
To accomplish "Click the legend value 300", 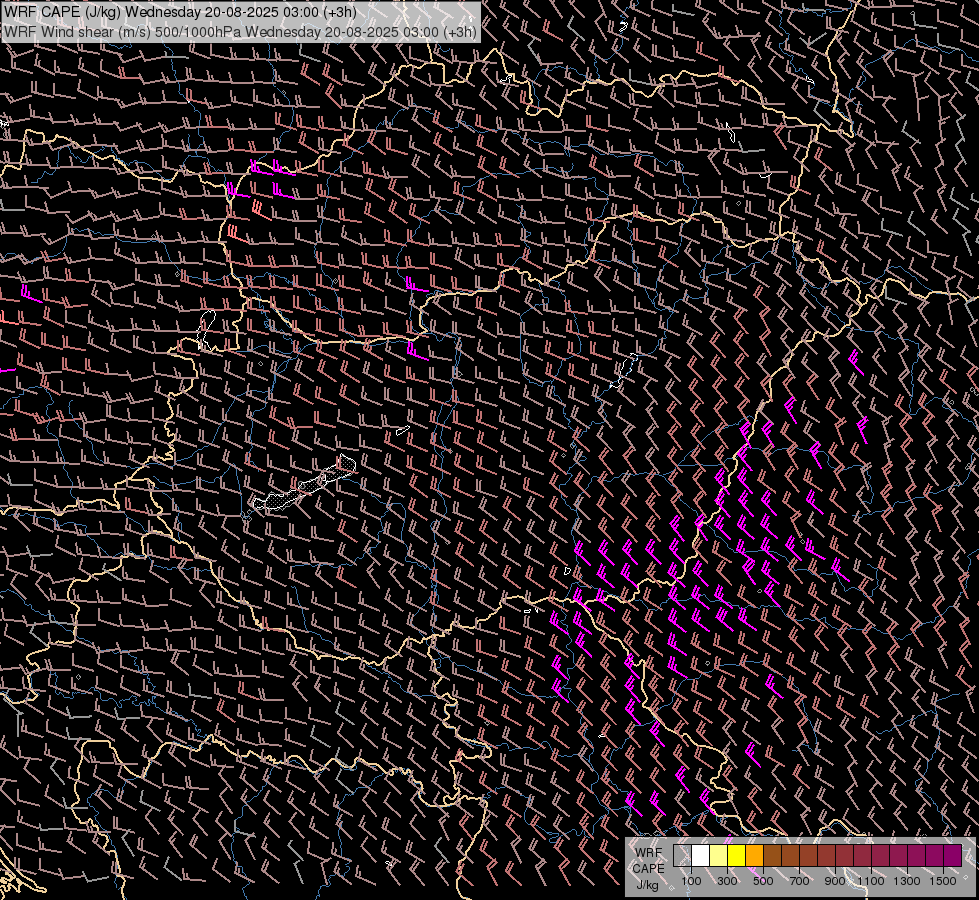I will (727, 881).
